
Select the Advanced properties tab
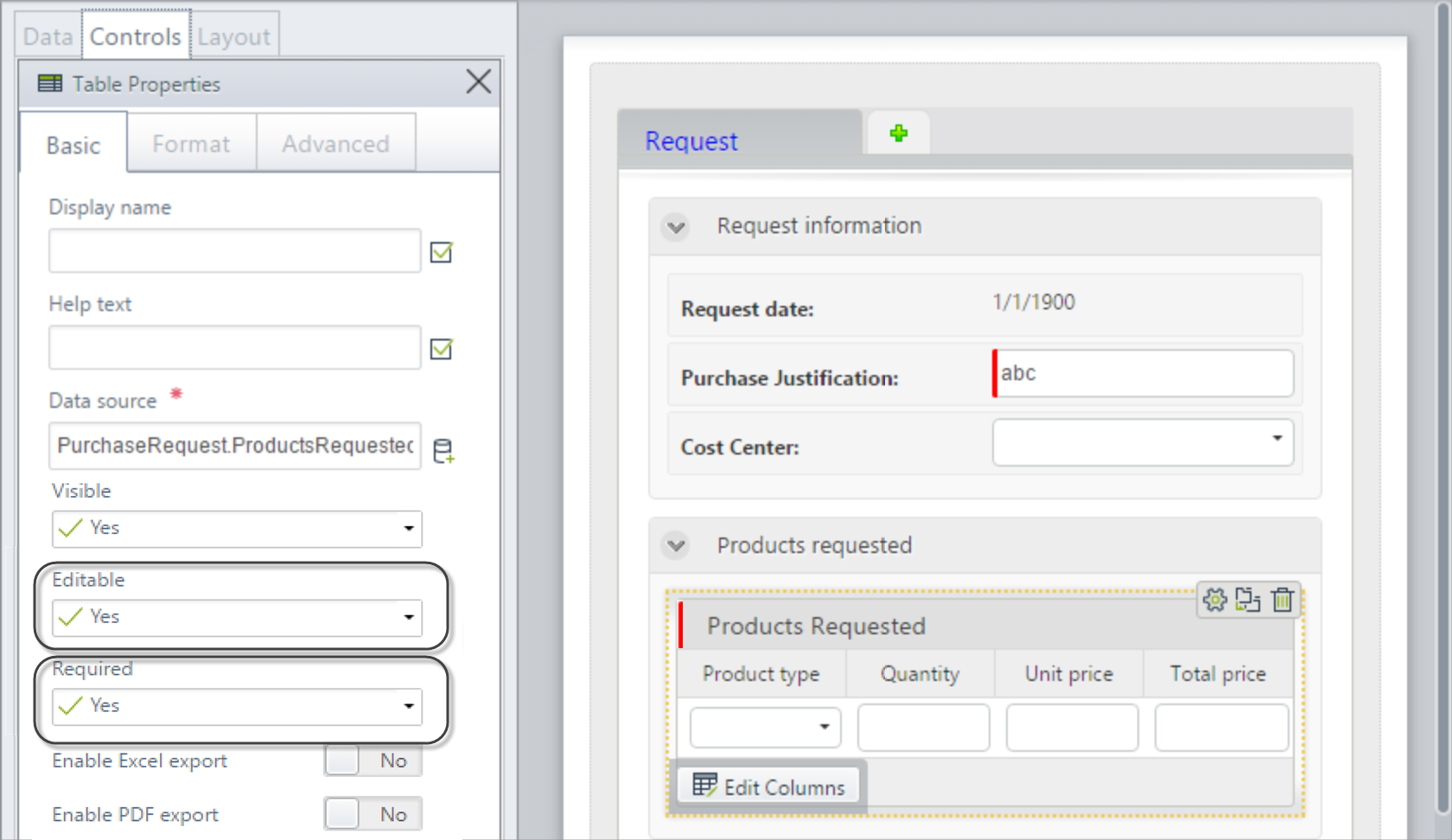(336, 143)
